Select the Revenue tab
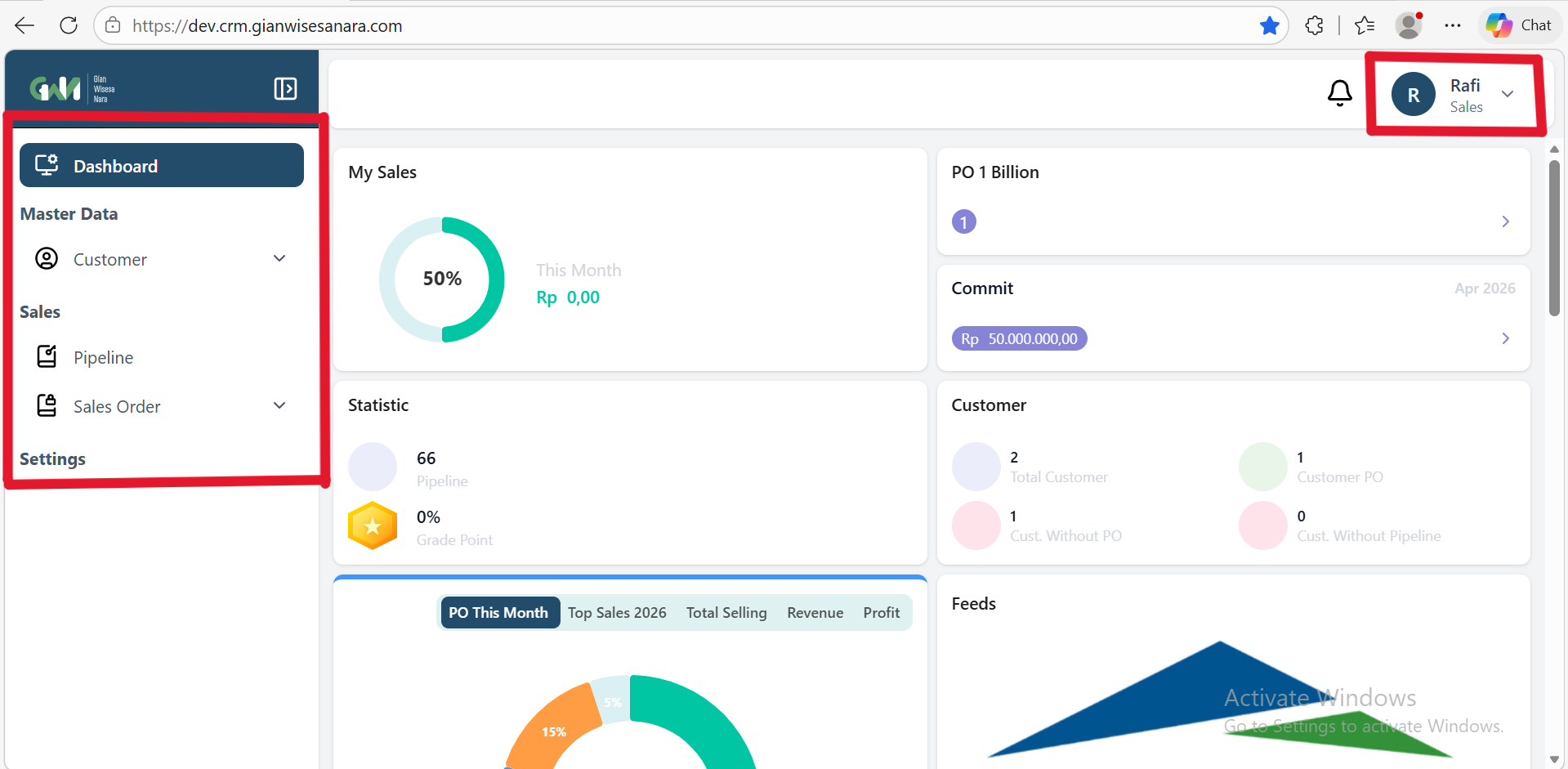 (x=815, y=613)
